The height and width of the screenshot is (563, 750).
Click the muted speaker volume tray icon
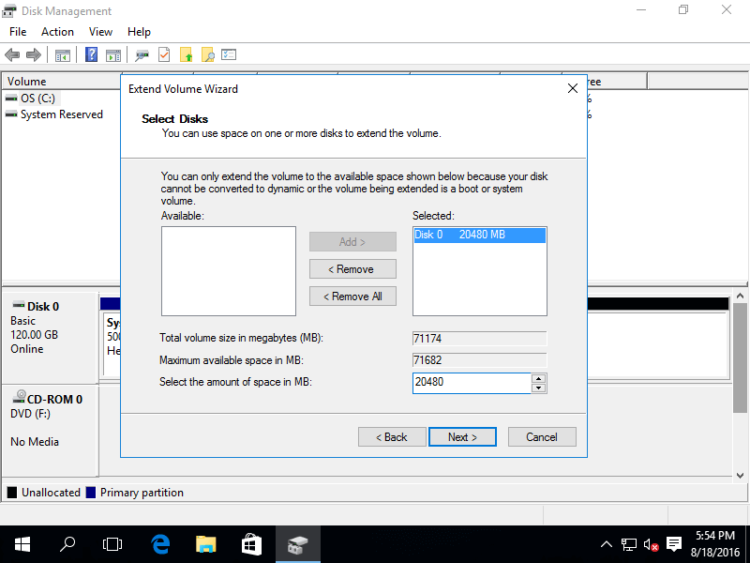651,545
